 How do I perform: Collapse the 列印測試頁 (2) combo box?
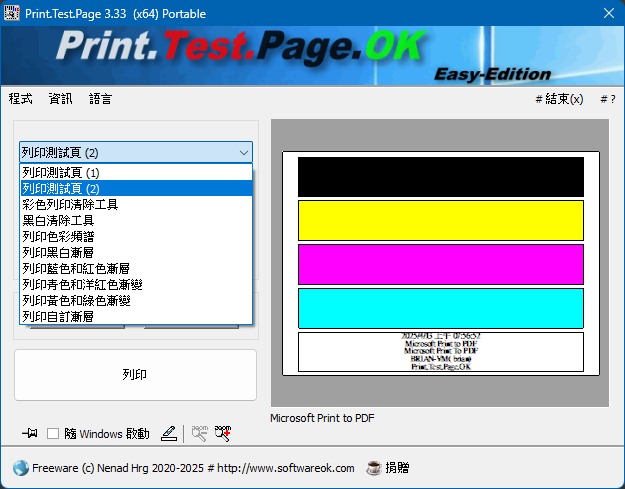click(x=244, y=153)
